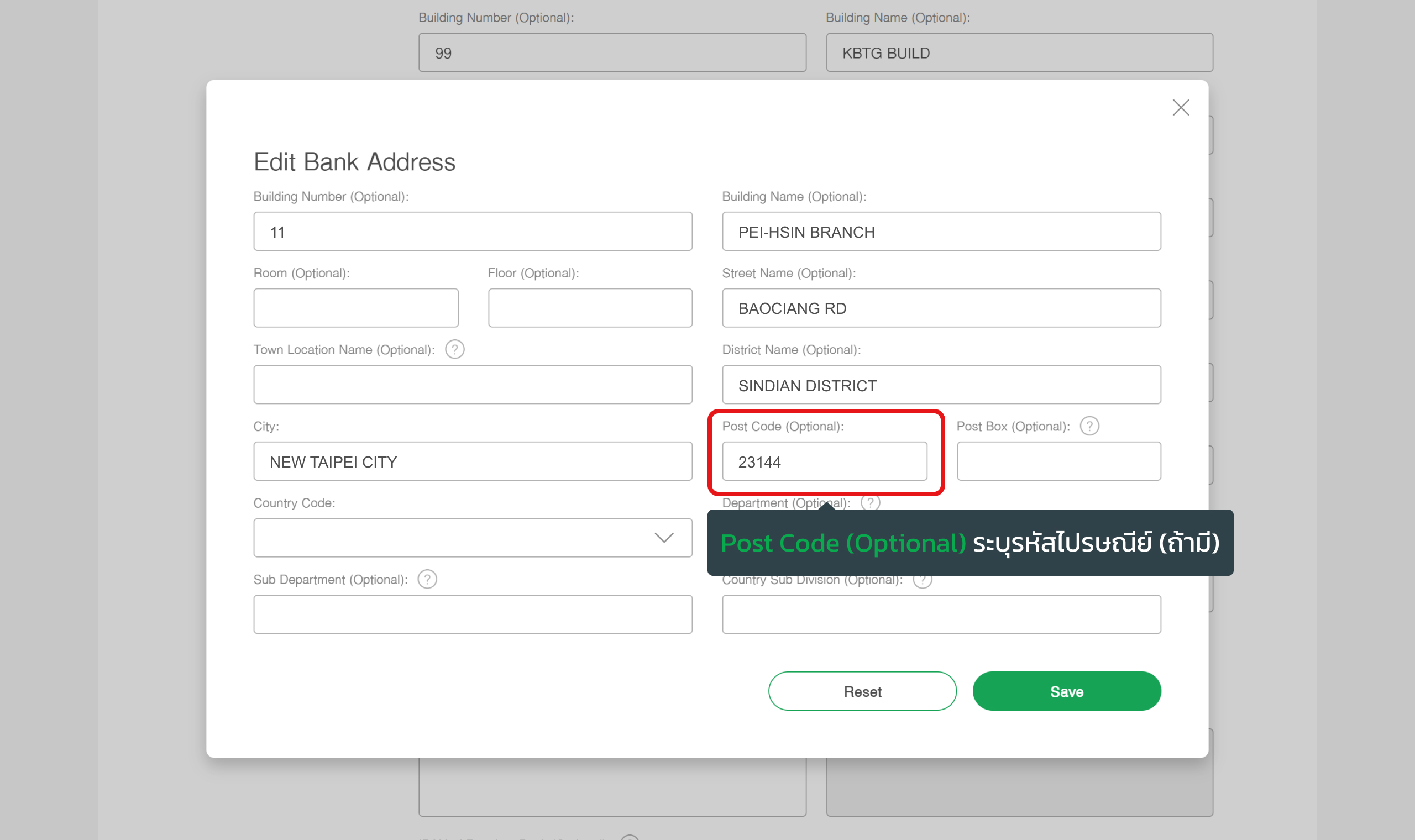Click the Reset button
The height and width of the screenshot is (840, 1415).
pos(862,691)
